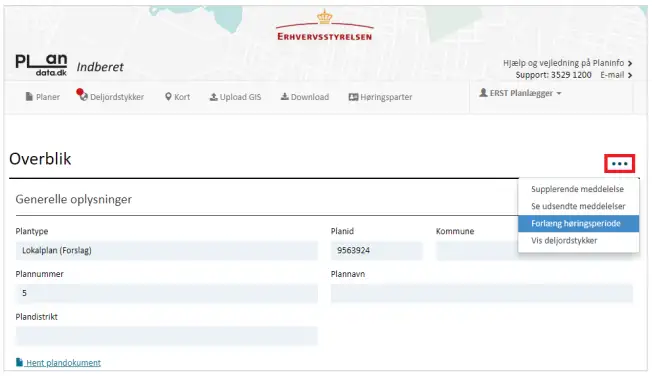Open Hent plandokument link
Viewport: 652px width, 376px height.
tap(58, 363)
